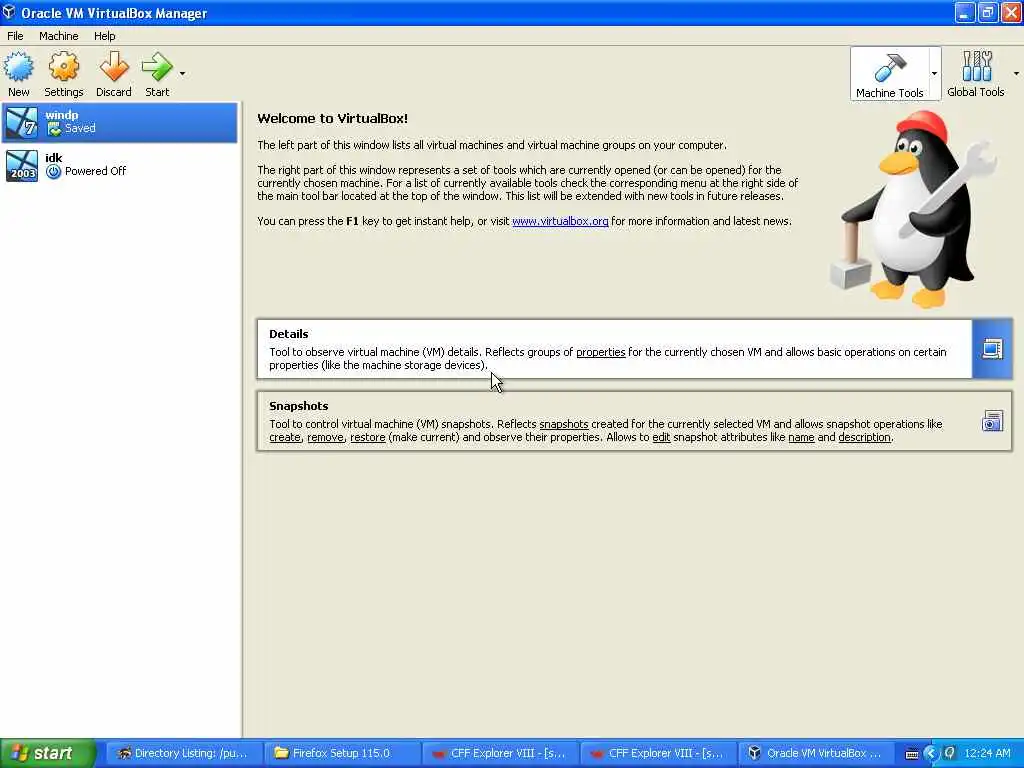Click the Q tray icon
This screenshot has width=1024, height=768.
pyautogui.click(x=950, y=752)
